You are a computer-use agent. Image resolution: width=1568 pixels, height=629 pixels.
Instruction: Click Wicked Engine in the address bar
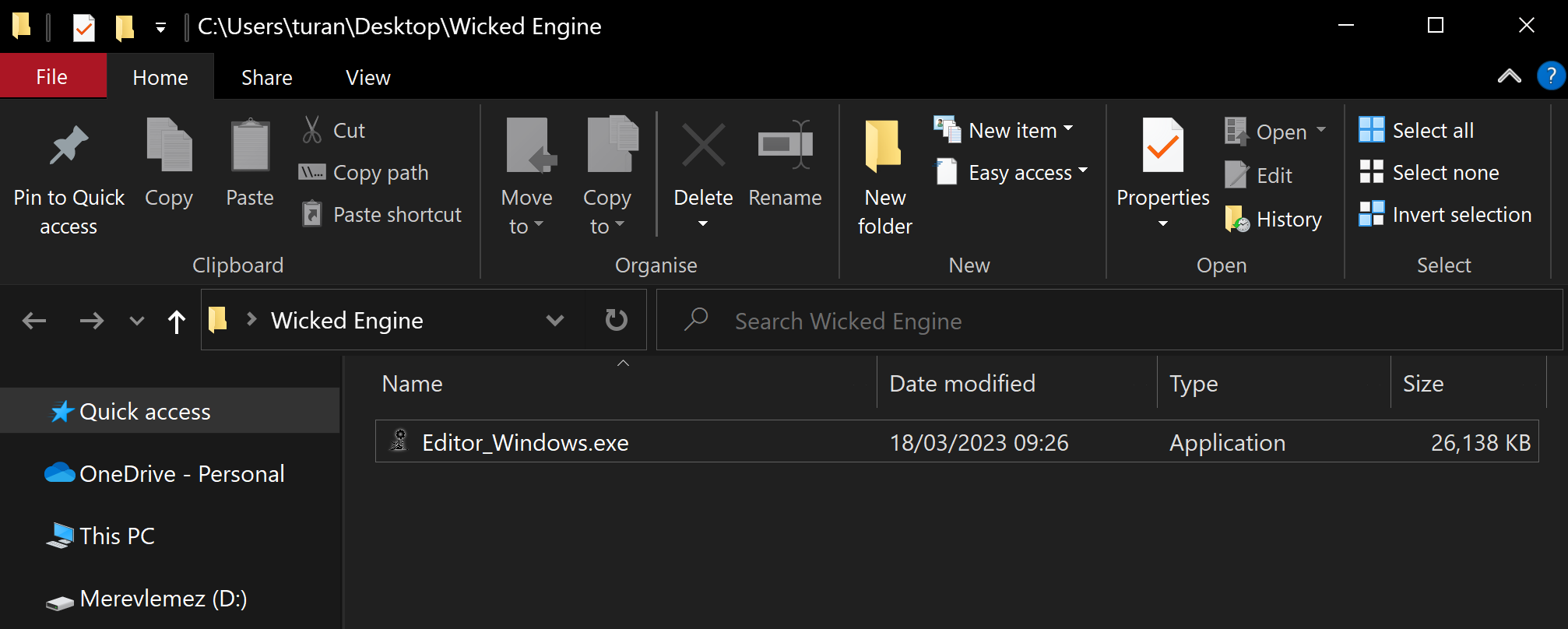pos(347,321)
